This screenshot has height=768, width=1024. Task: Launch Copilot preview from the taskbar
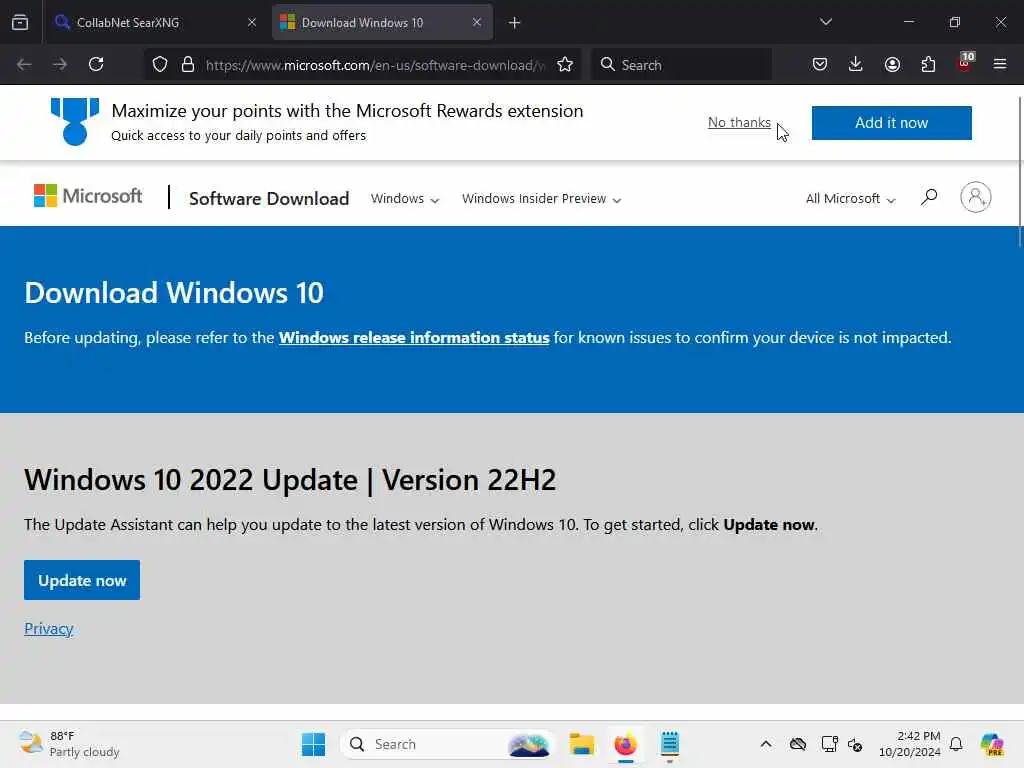(991, 744)
